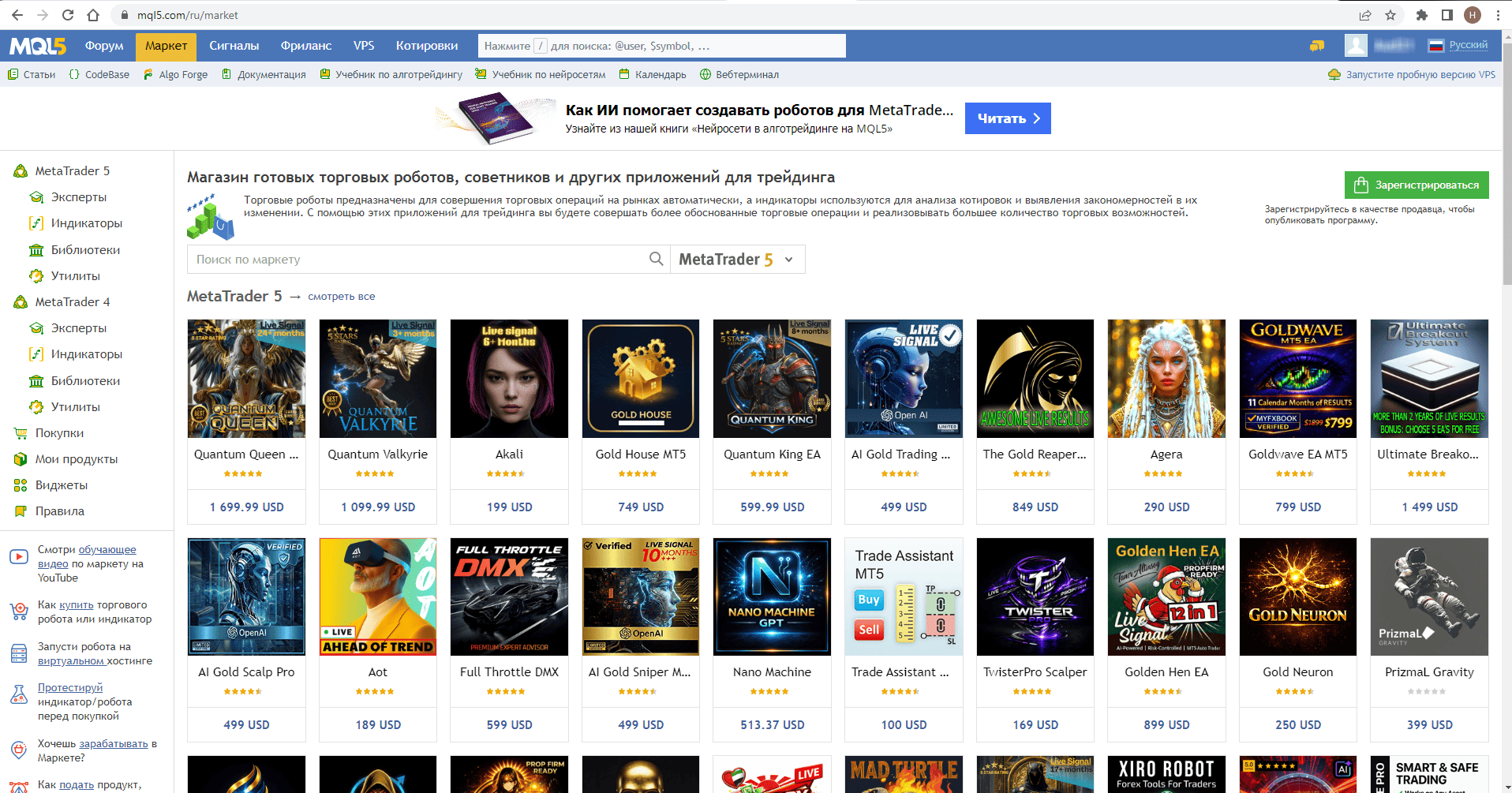Screen dimensions: 1512x793
Task: Click the Статьи icon in sub-navigation
Action: [x=13, y=74]
